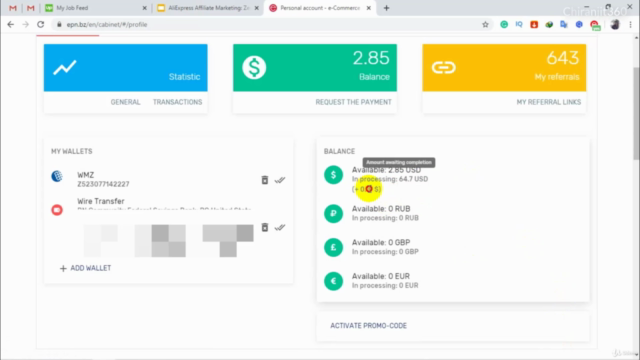Switch to AliExpress Affiliate Marketing tab
Viewport: 640px width, 360px height.
[x=208, y=8]
